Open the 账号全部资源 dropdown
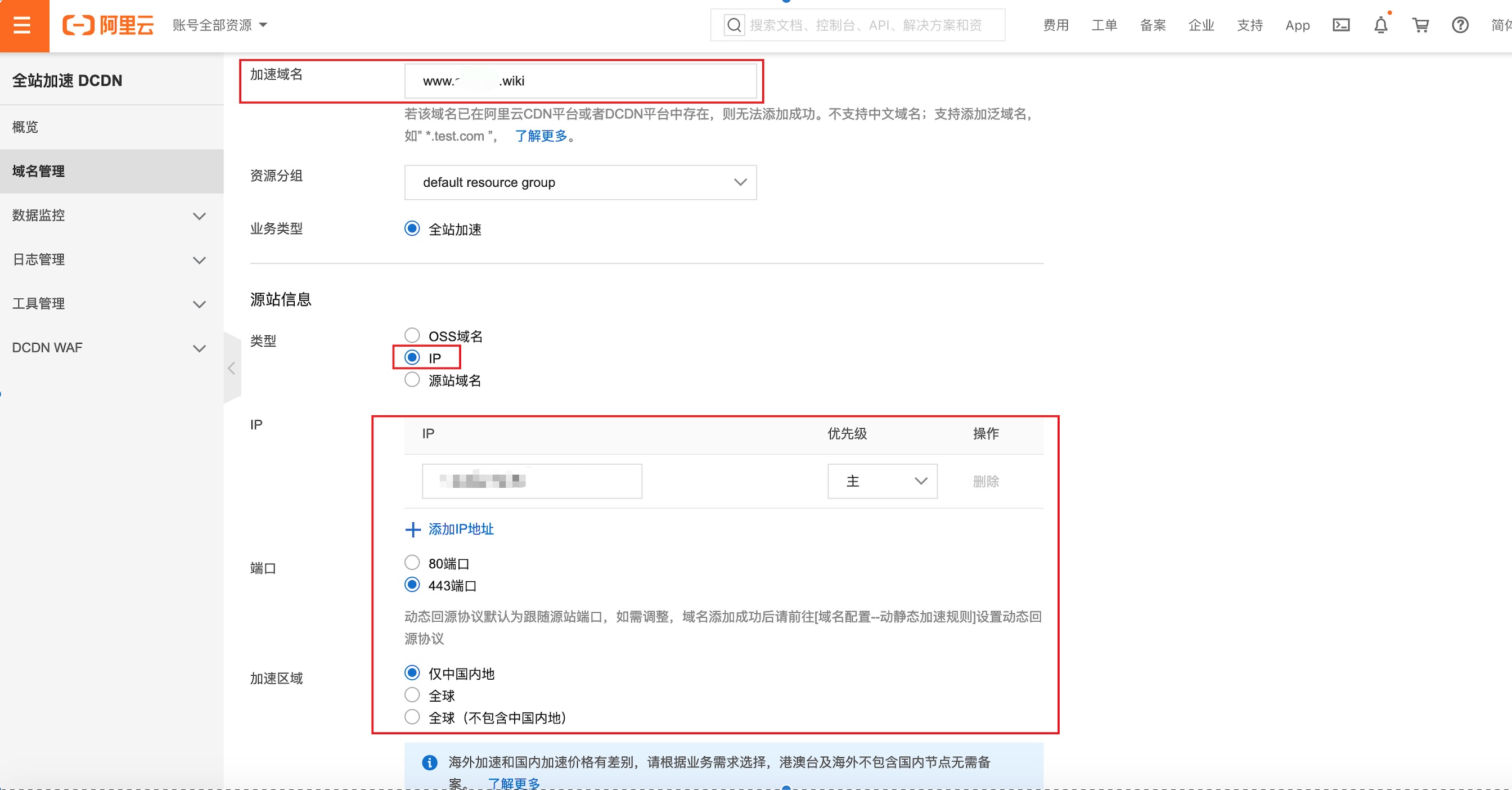The height and width of the screenshot is (790, 1512). coord(219,25)
